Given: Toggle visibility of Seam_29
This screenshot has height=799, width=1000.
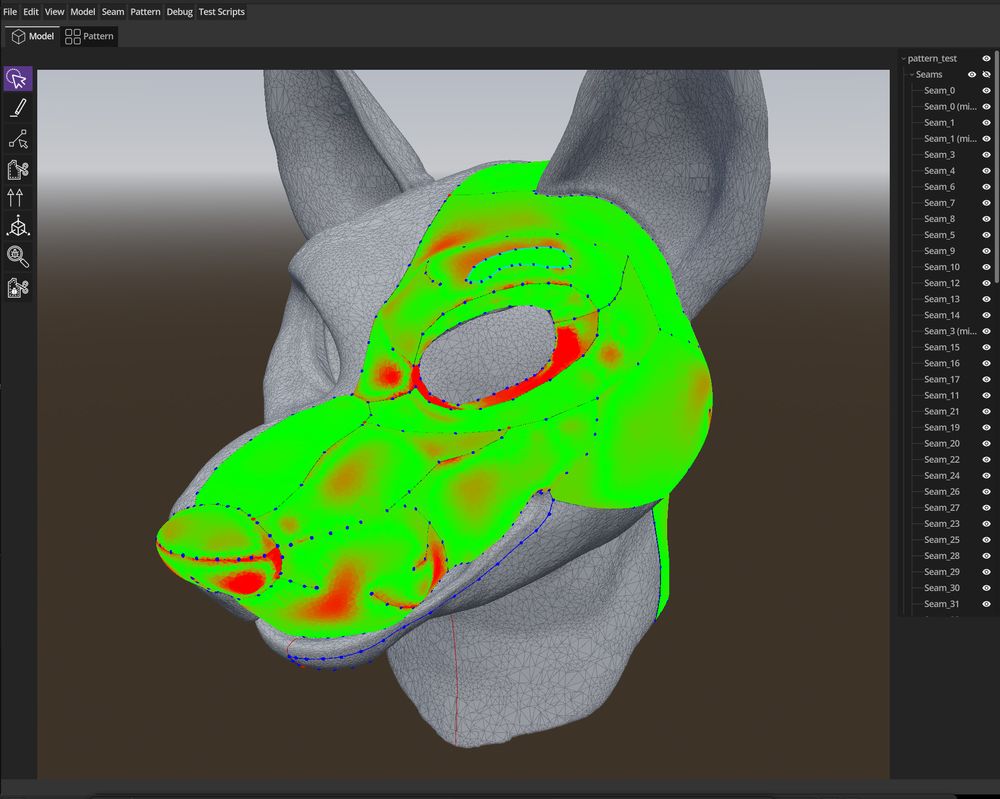Looking at the screenshot, I should [x=987, y=572].
